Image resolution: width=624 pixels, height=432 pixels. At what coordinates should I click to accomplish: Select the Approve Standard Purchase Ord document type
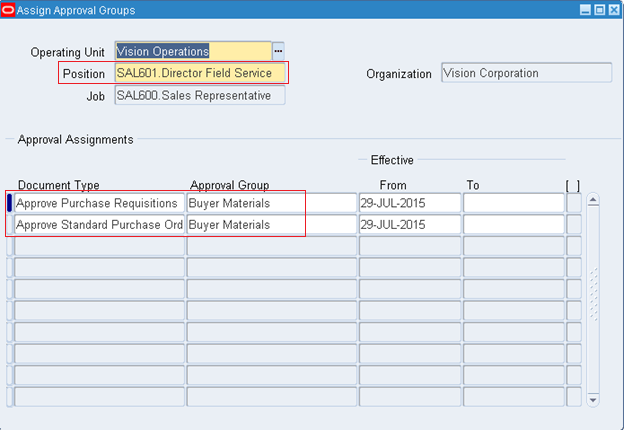pyautogui.click(x=99, y=225)
